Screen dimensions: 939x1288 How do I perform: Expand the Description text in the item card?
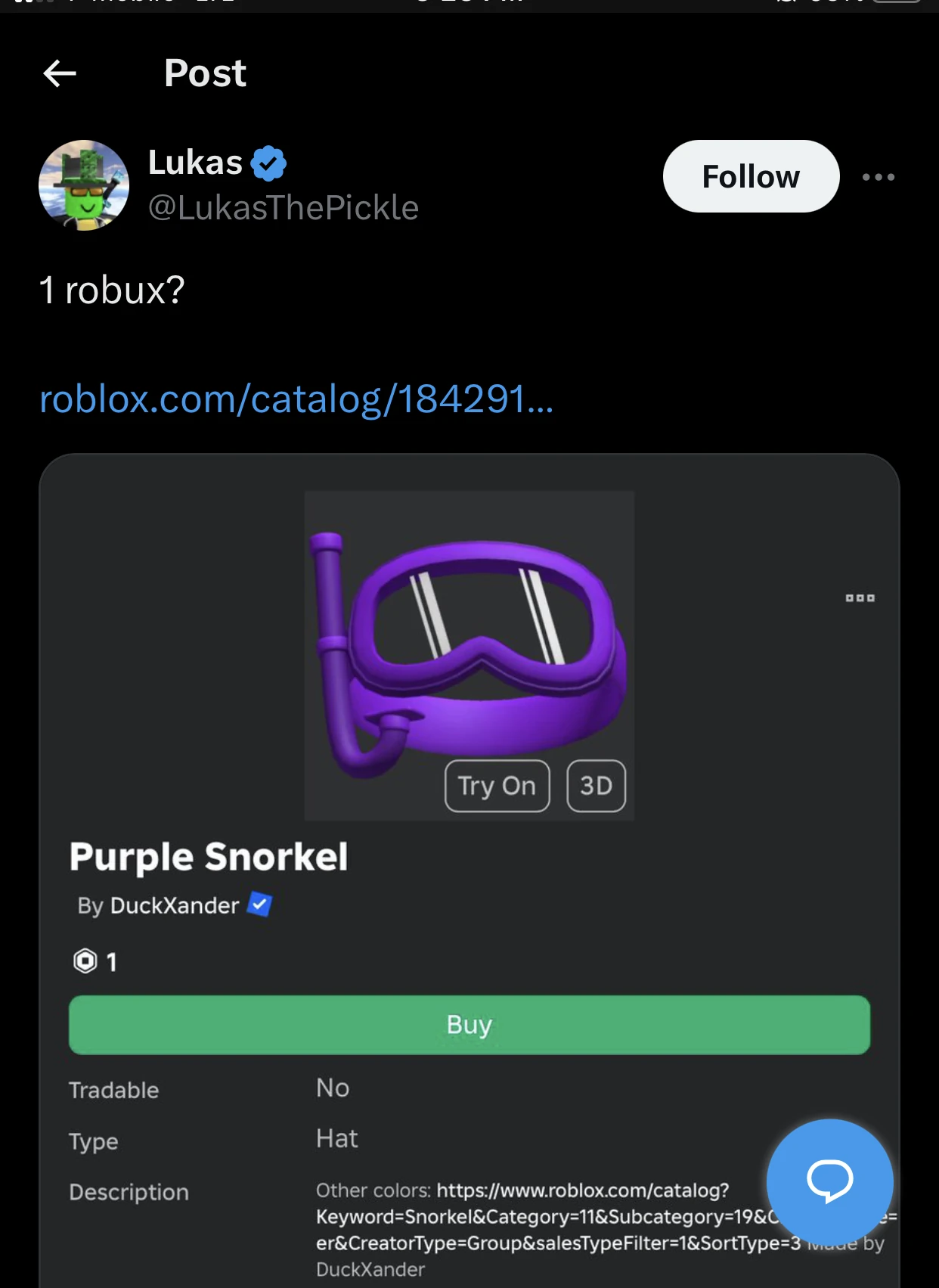click(x=129, y=1193)
